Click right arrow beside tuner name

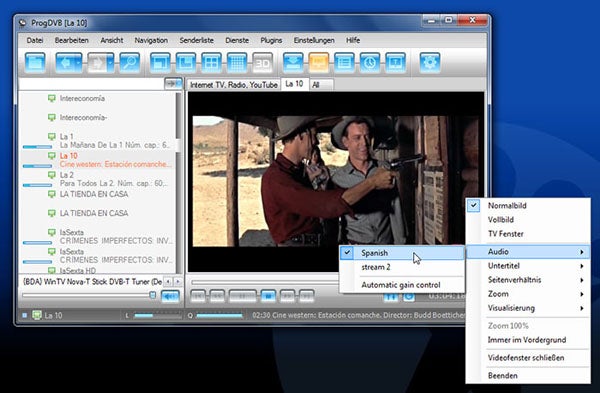tap(177, 282)
